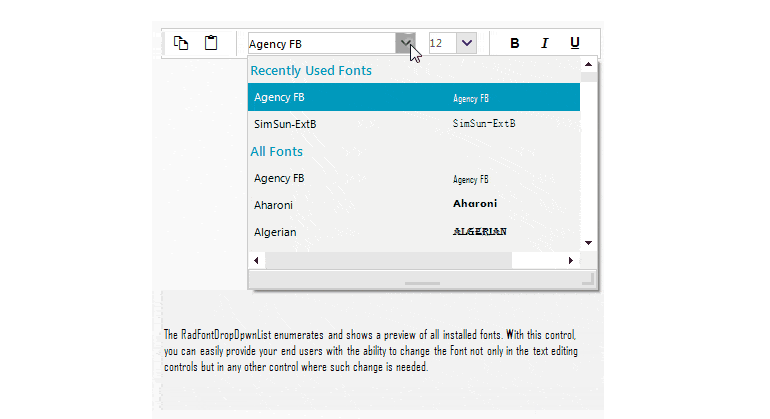The height and width of the screenshot is (419, 770).
Task: Click the horizontal scrollbar thumb
Action: (x=388, y=260)
